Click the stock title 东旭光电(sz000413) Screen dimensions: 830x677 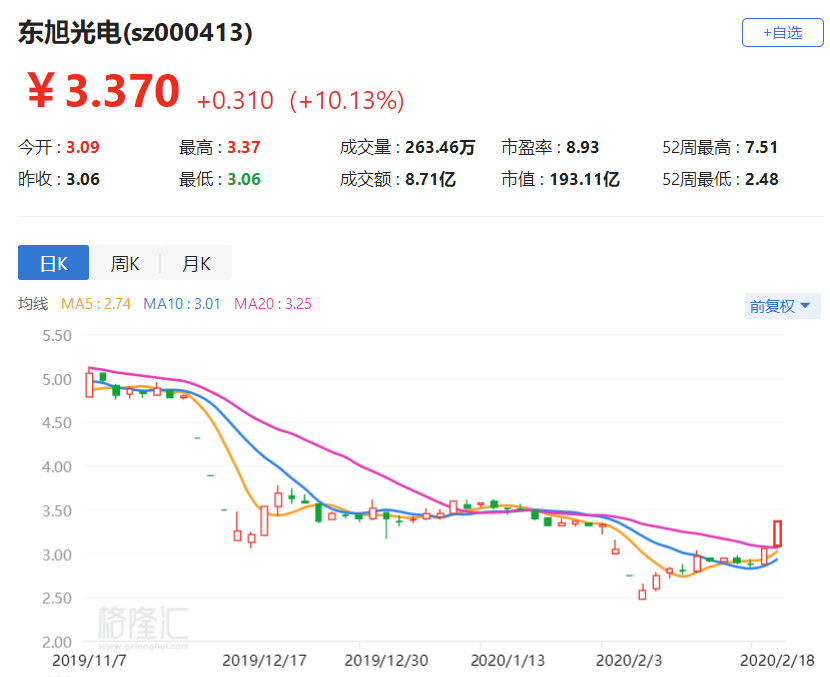[136, 33]
